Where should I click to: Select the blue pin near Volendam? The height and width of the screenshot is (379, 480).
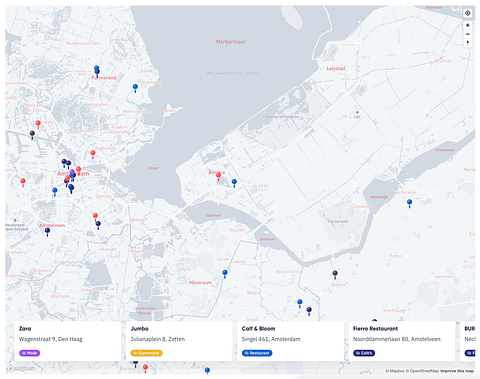point(135,88)
